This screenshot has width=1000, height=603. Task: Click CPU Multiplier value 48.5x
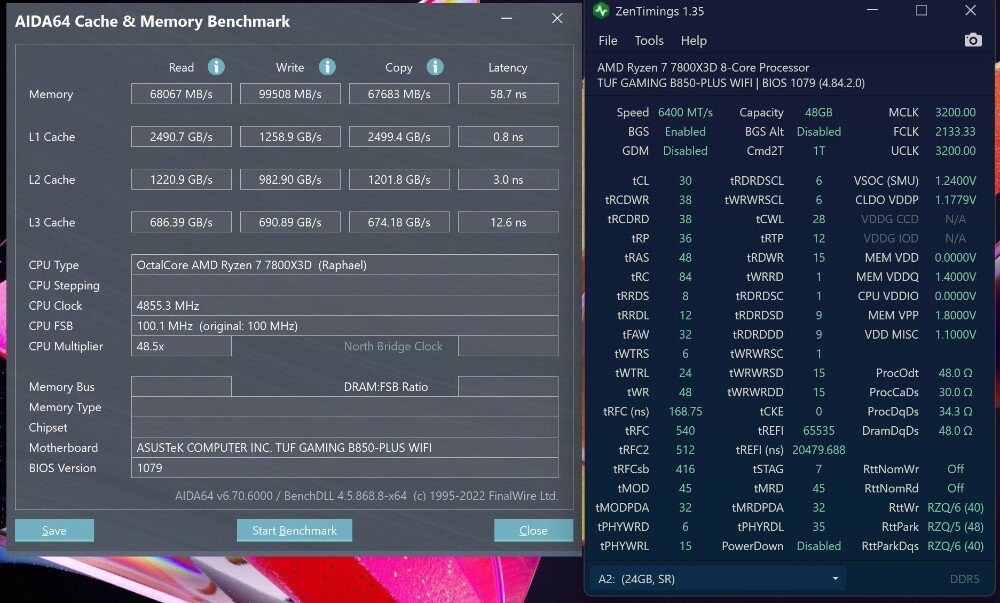[181, 346]
